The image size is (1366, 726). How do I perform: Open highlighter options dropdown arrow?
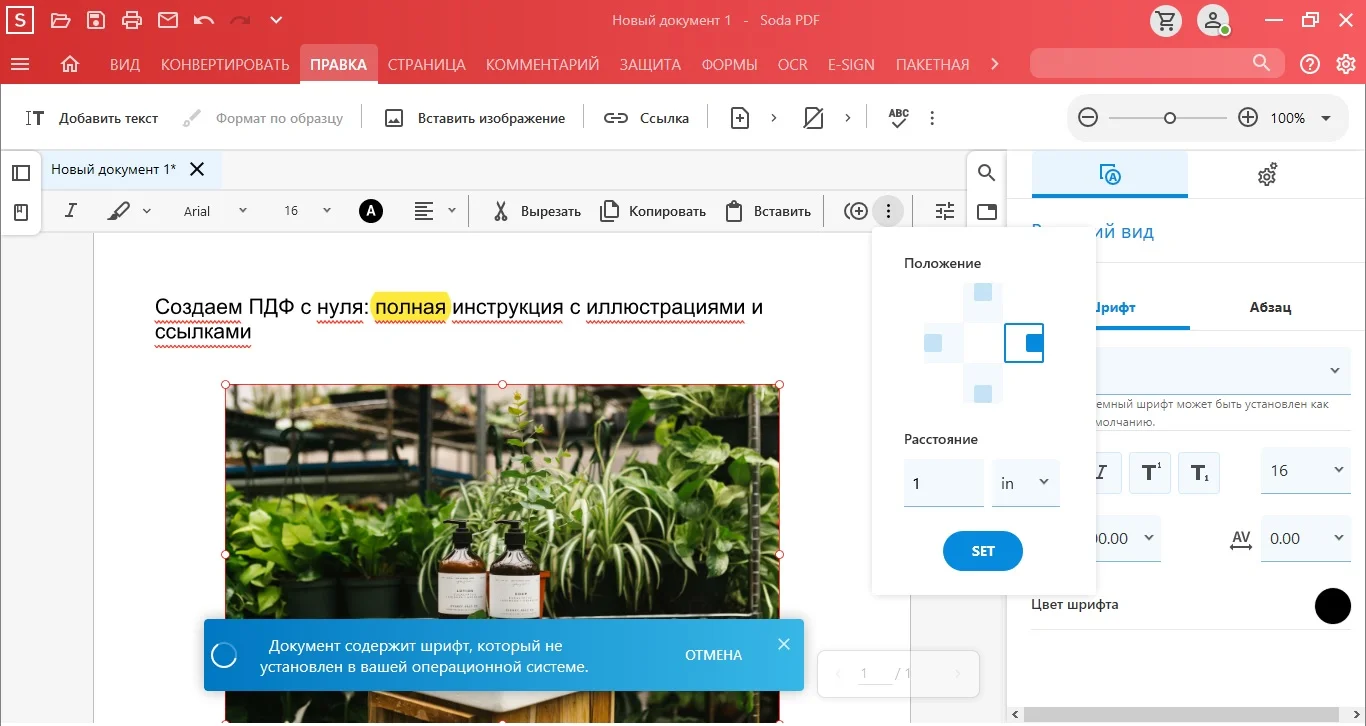point(147,211)
